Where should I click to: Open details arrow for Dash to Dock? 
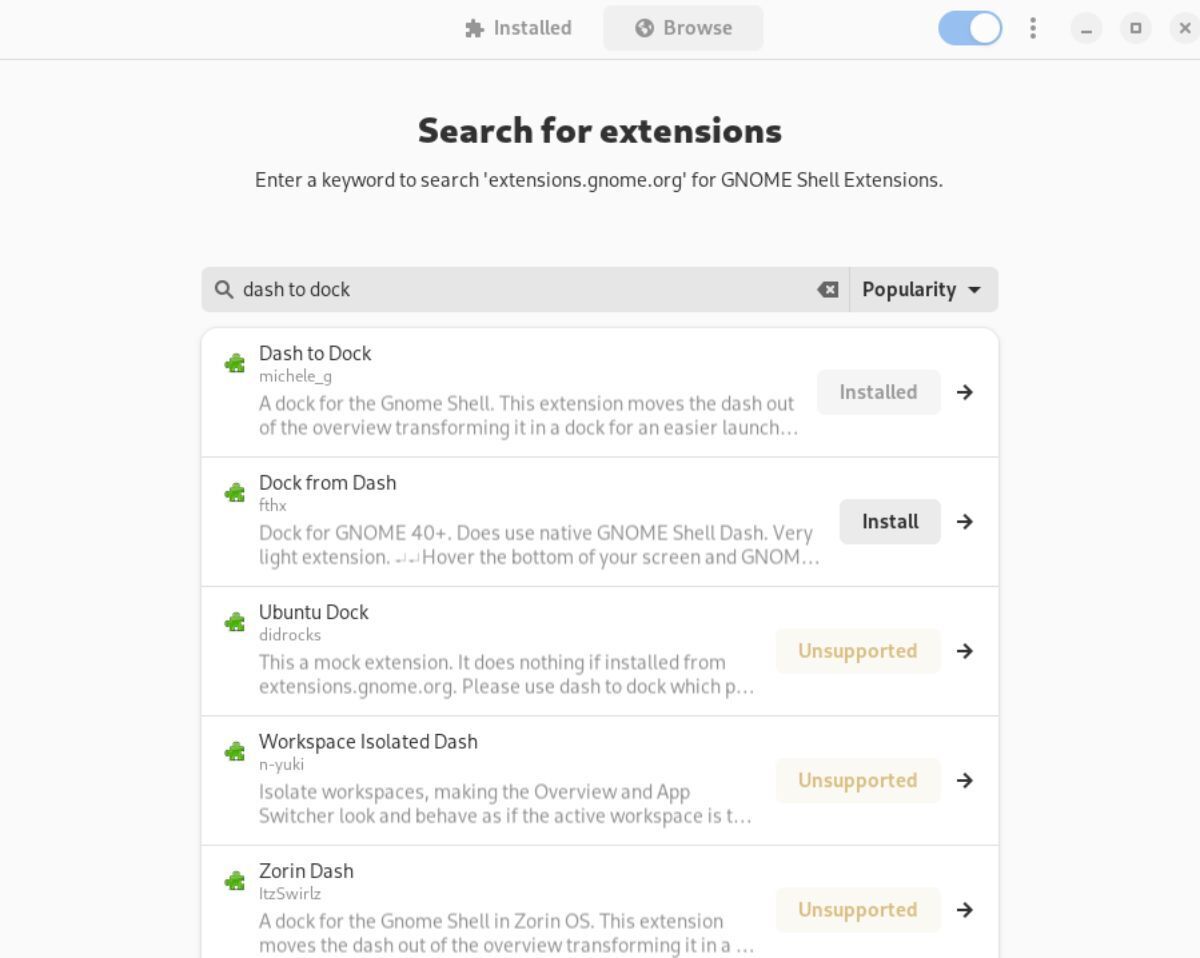coord(965,392)
